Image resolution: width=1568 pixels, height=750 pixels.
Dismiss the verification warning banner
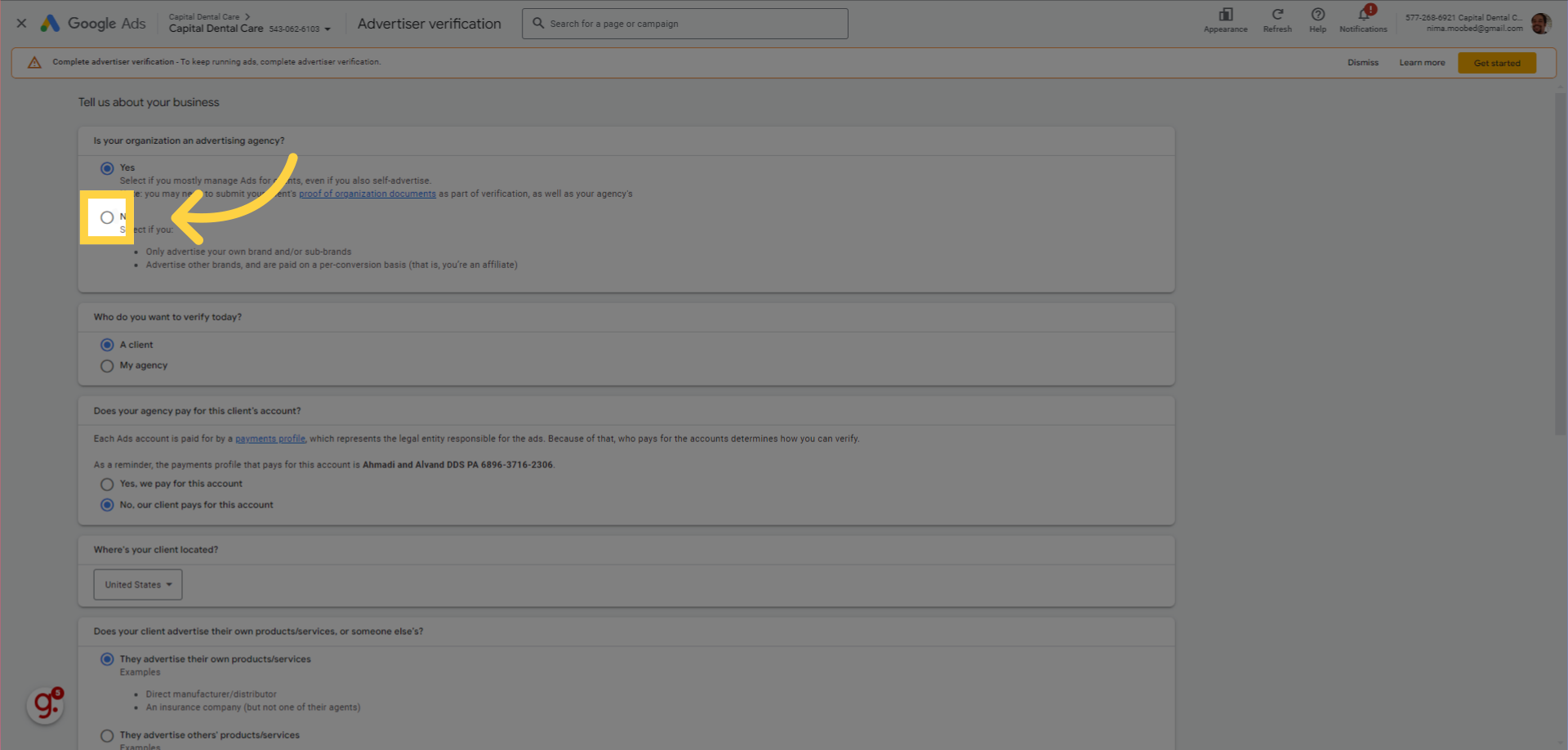[1362, 63]
